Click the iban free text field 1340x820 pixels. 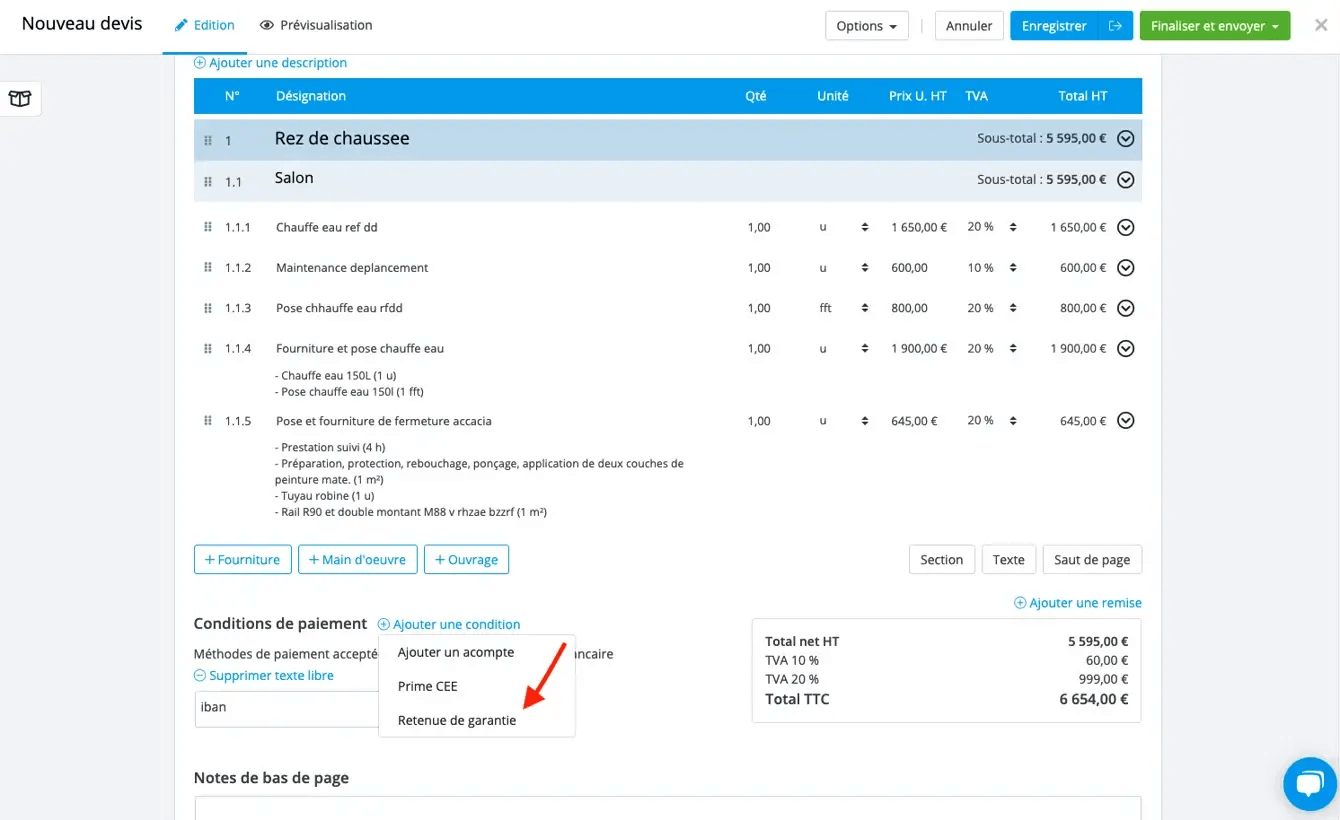[286, 707]
